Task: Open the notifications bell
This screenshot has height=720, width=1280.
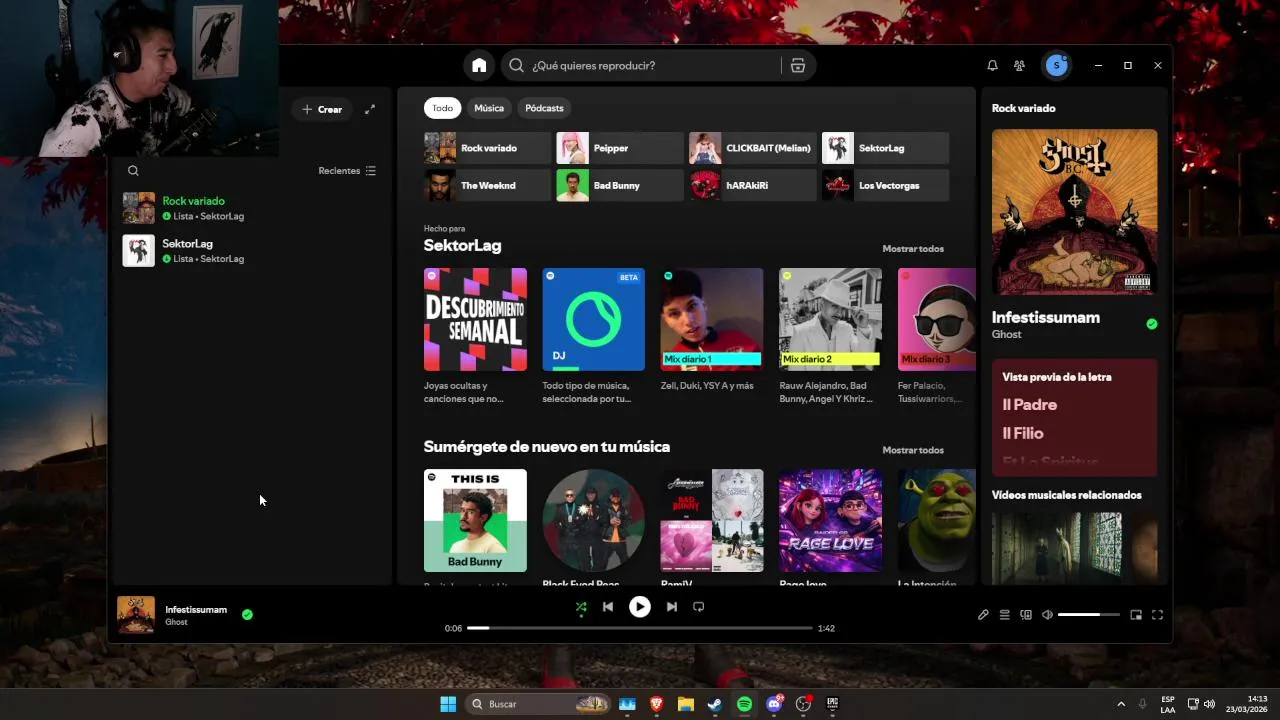Action: tap(992, 65)
